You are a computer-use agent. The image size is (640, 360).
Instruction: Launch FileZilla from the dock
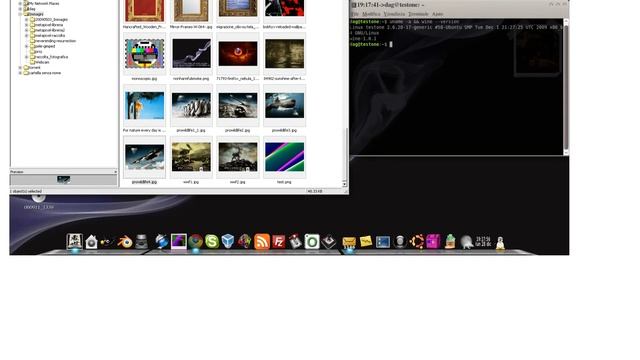(x=278, y=242)
